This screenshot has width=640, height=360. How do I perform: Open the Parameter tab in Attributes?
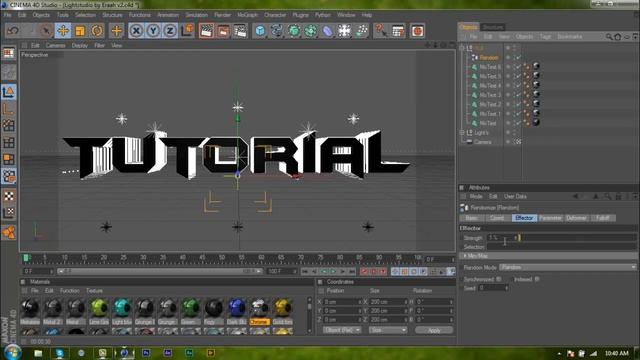pos(550,218)
